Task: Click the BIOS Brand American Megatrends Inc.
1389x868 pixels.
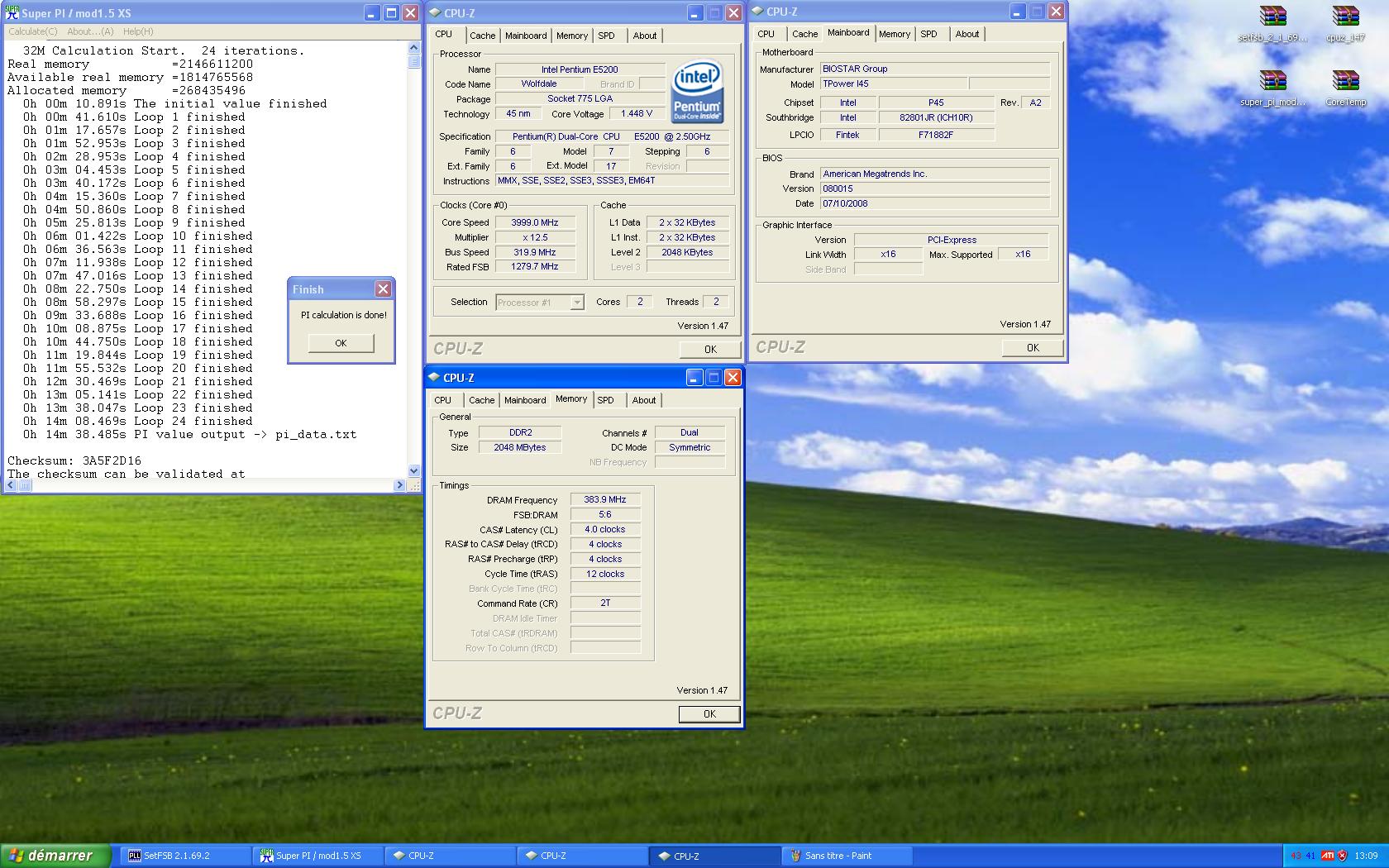Action: tap(935, 174)
